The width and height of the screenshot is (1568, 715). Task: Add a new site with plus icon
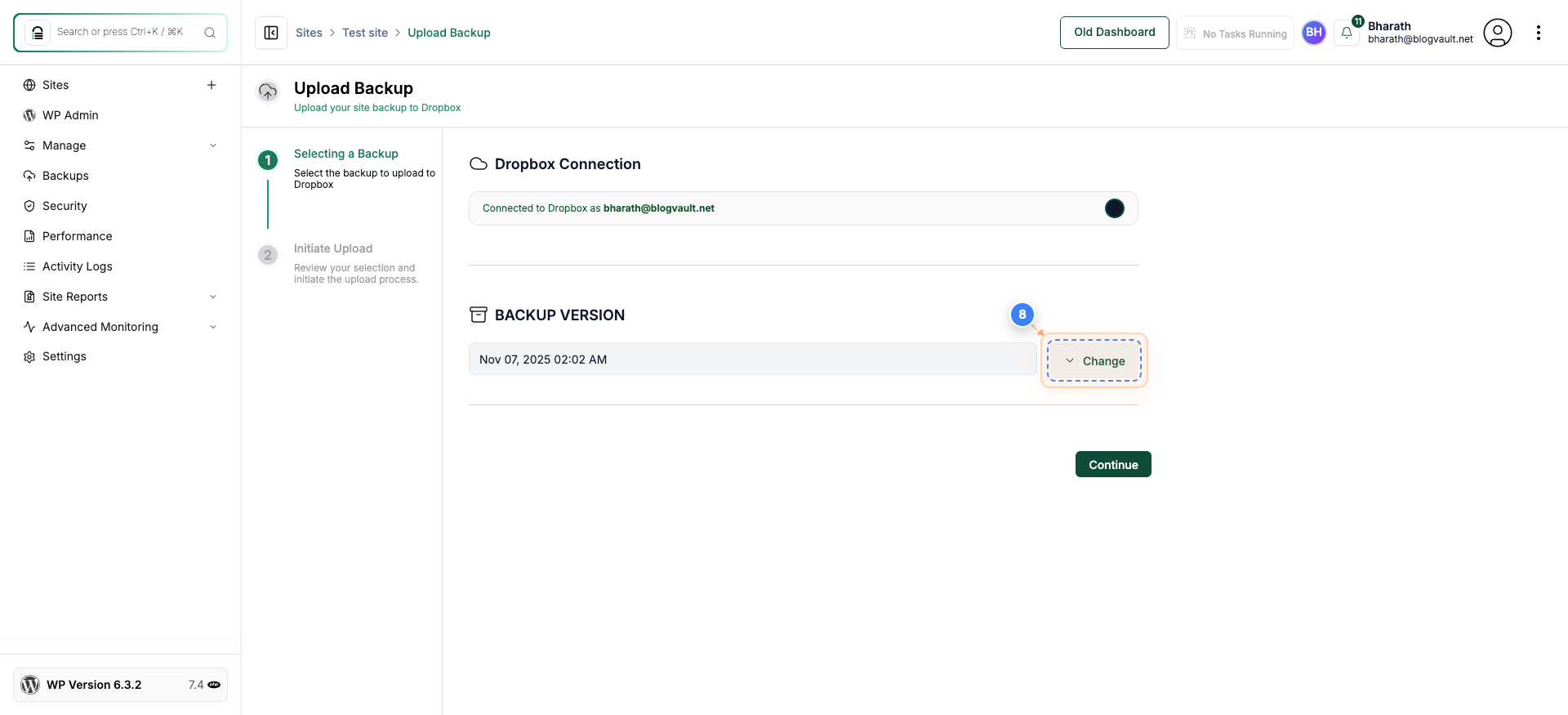coord(212,85)
